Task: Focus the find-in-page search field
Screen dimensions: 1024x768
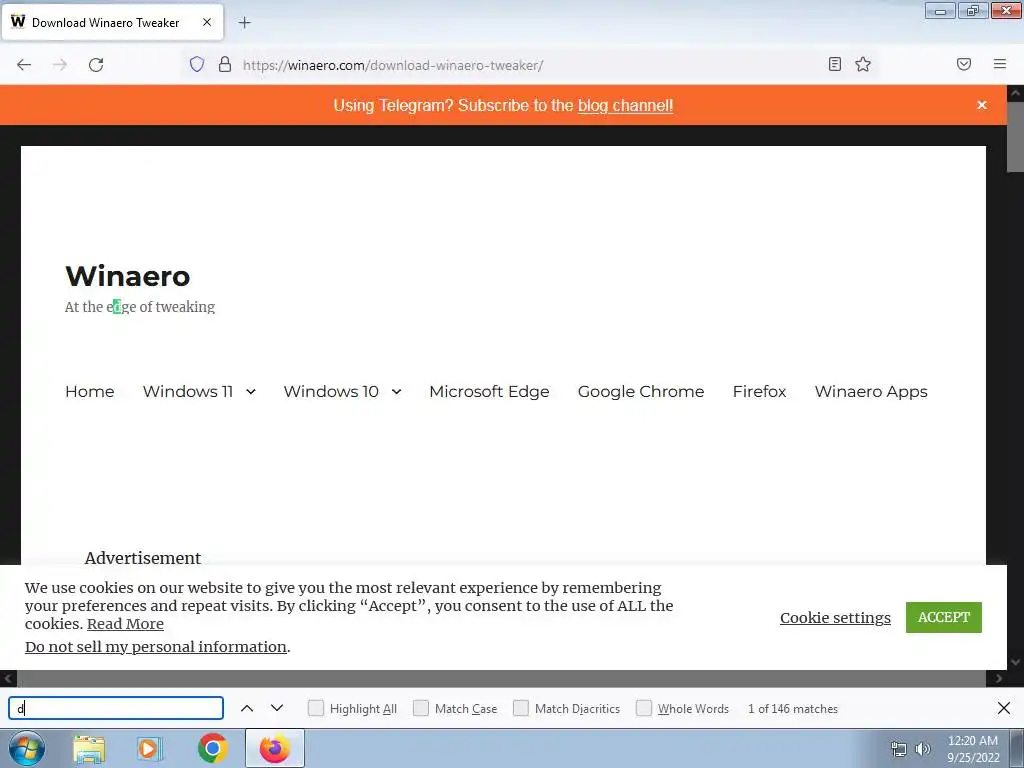Action: click(x=116, y=708)
